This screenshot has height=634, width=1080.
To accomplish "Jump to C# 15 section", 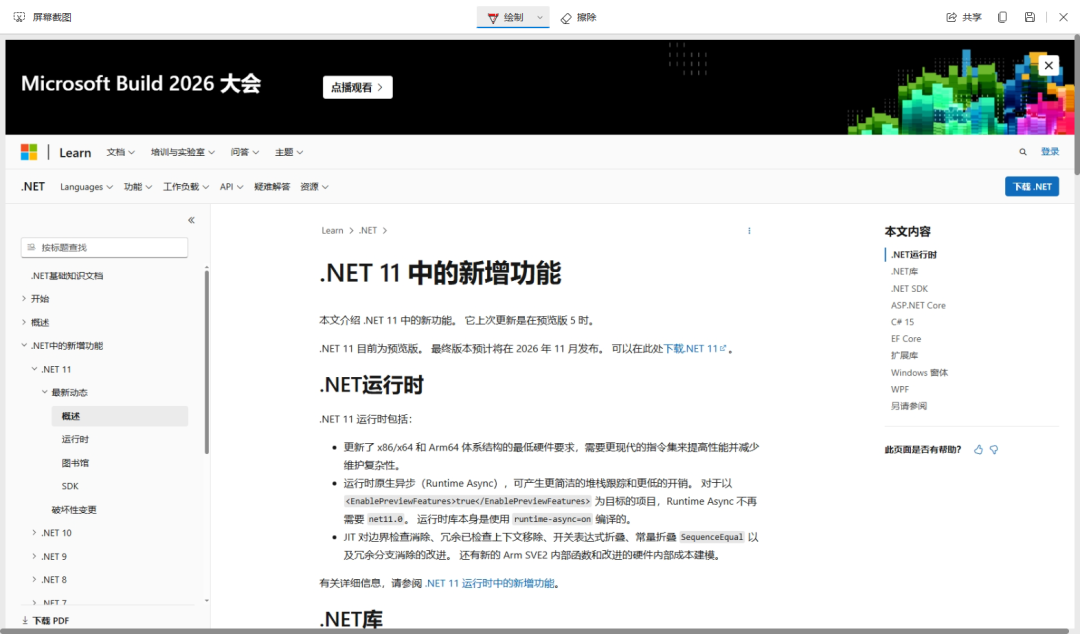I will point(902,322).
